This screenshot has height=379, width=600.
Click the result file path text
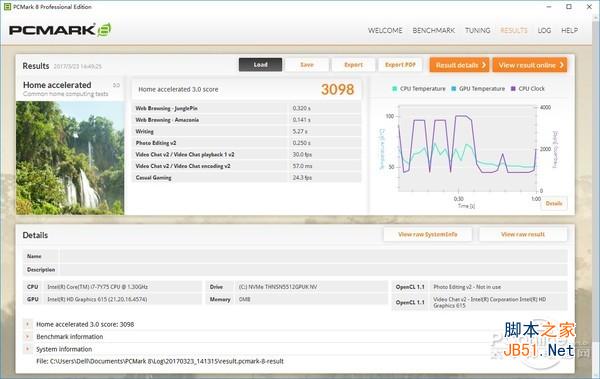(160, 361)
